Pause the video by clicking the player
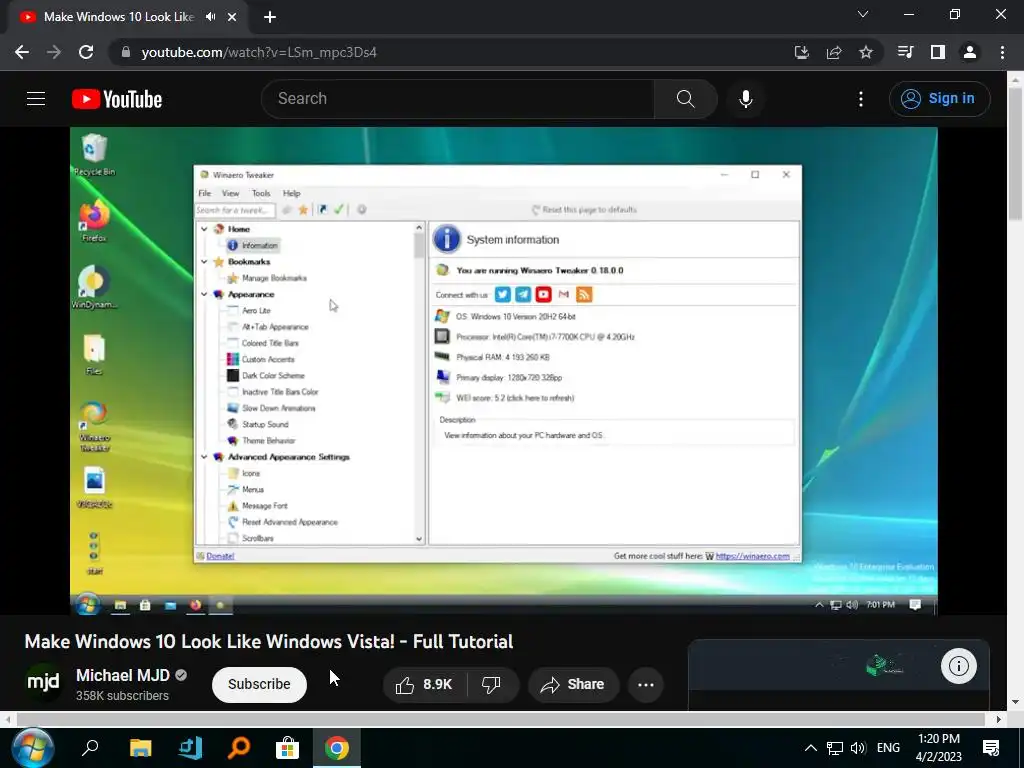 tap(504, 370)
